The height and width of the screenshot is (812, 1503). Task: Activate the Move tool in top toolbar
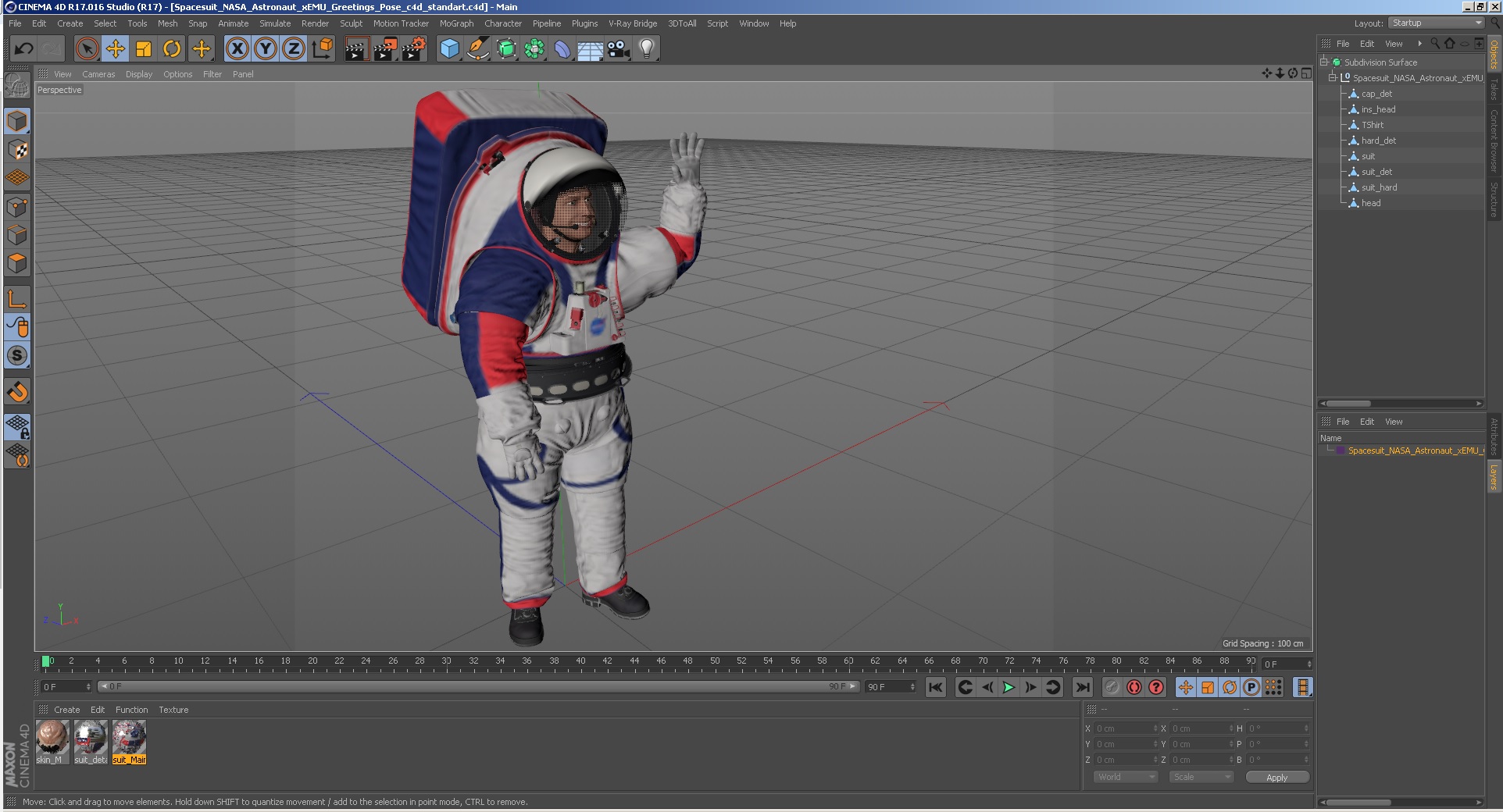[116, 49]
